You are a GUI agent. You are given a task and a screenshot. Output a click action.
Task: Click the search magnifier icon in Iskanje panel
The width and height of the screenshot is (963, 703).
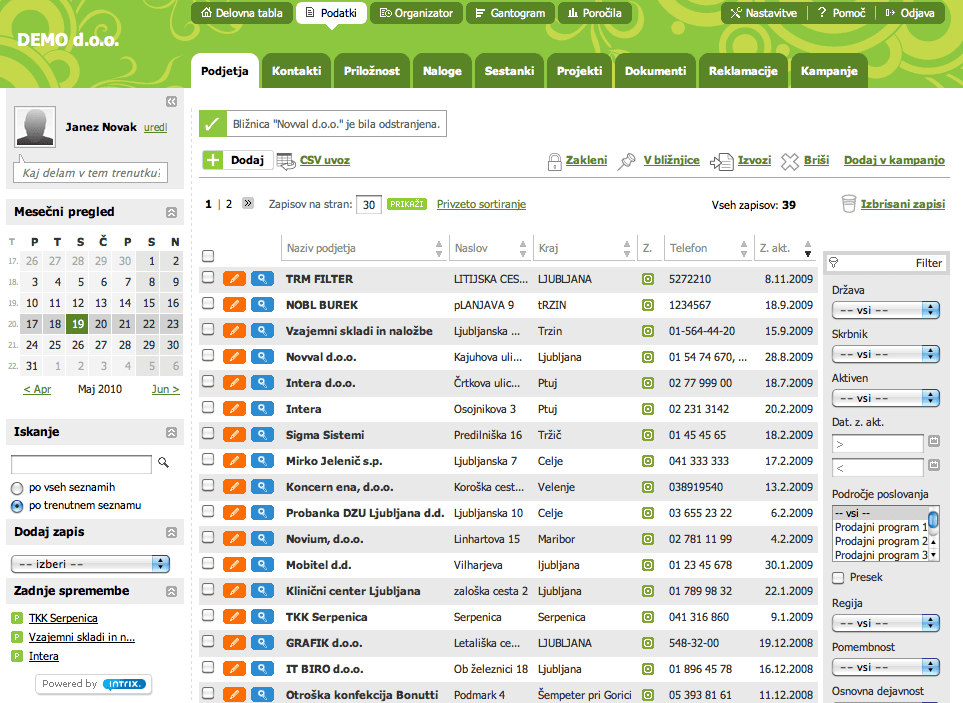coord(164,463)
